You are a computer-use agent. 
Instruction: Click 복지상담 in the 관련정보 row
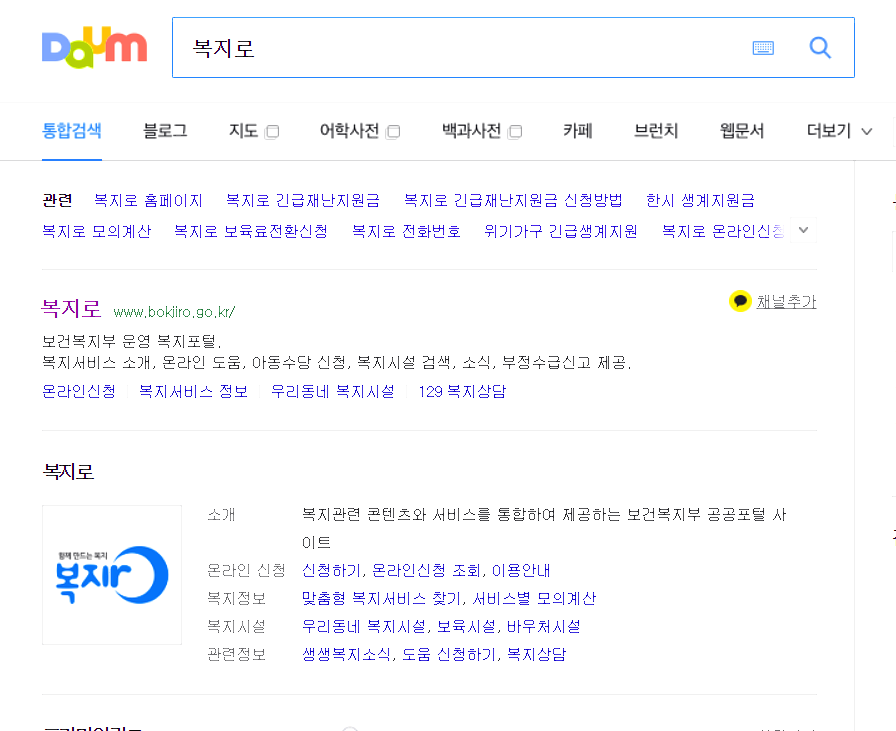click(537, 654)
